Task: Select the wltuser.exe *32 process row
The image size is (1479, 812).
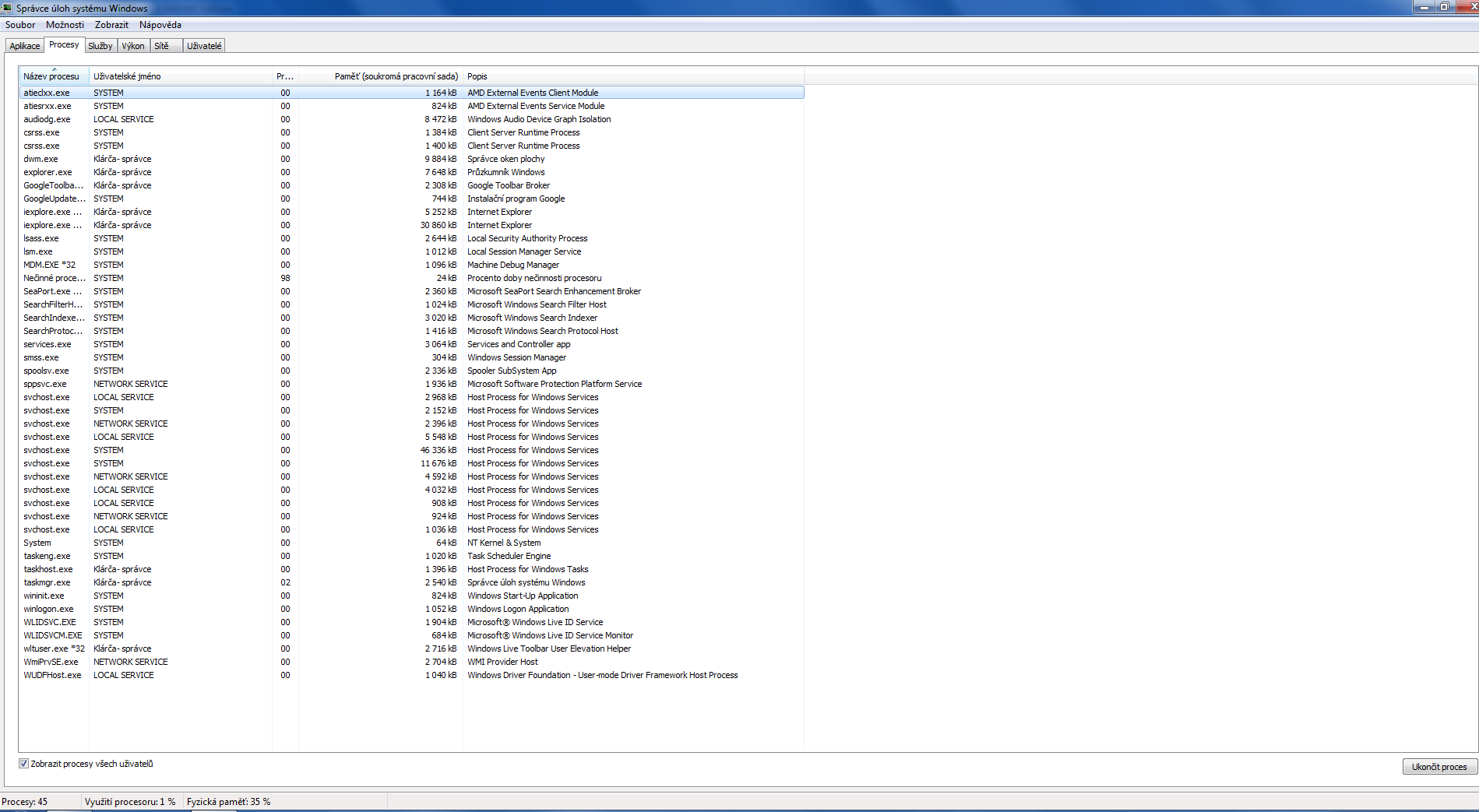Action: [x=411, y=649]
